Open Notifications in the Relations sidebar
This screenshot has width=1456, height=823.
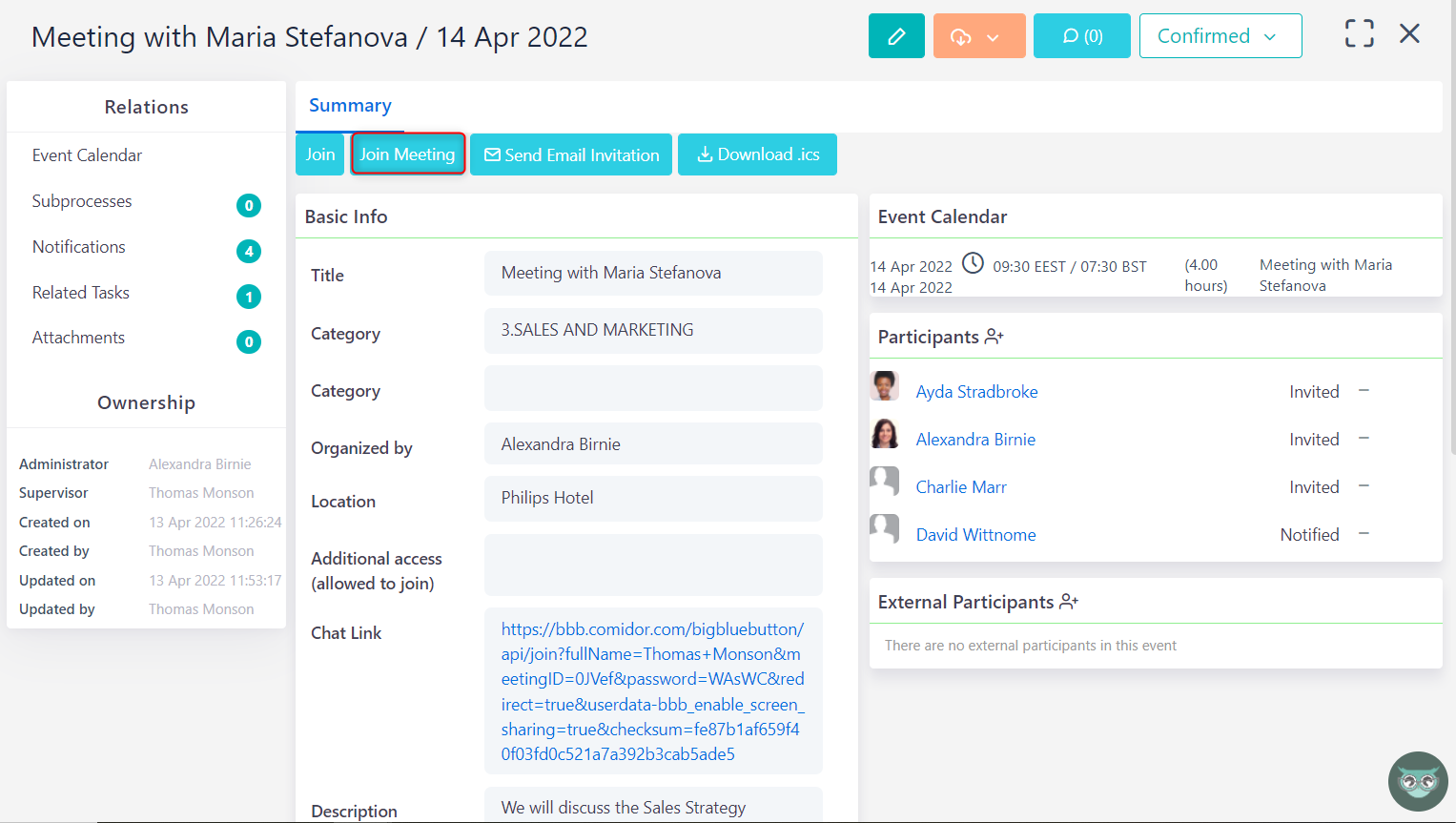(78, 246)
